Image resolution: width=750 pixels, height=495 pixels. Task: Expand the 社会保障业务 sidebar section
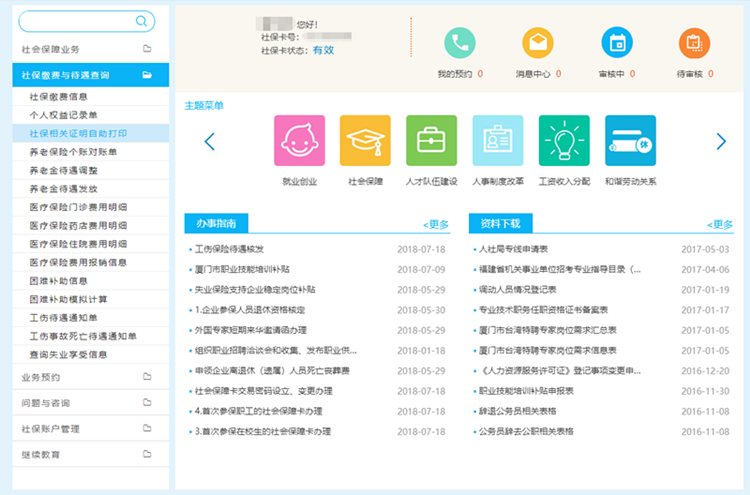[85, 49]
